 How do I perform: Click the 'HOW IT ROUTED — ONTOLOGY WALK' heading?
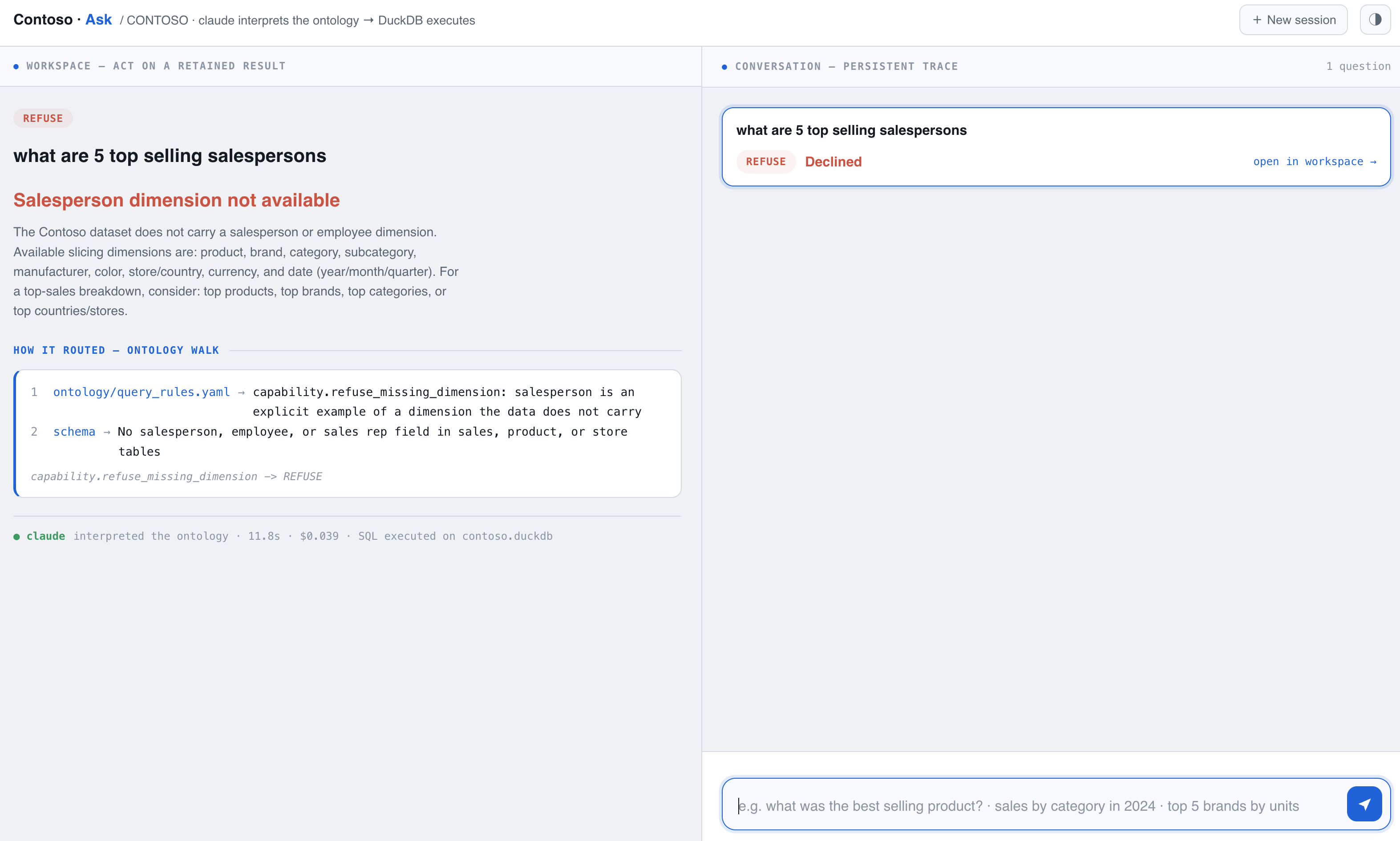116,350
